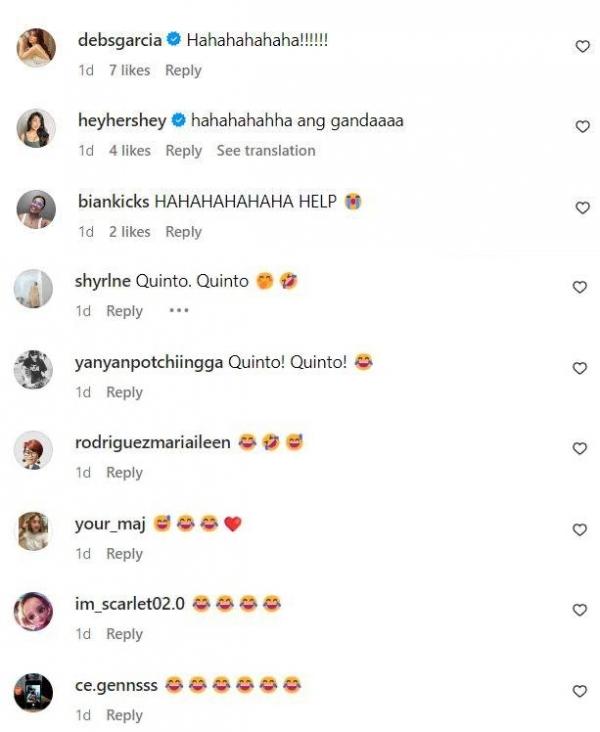Reply to debsgarcia's comment
Screen dimensions: 600x732
coord(183,70)
